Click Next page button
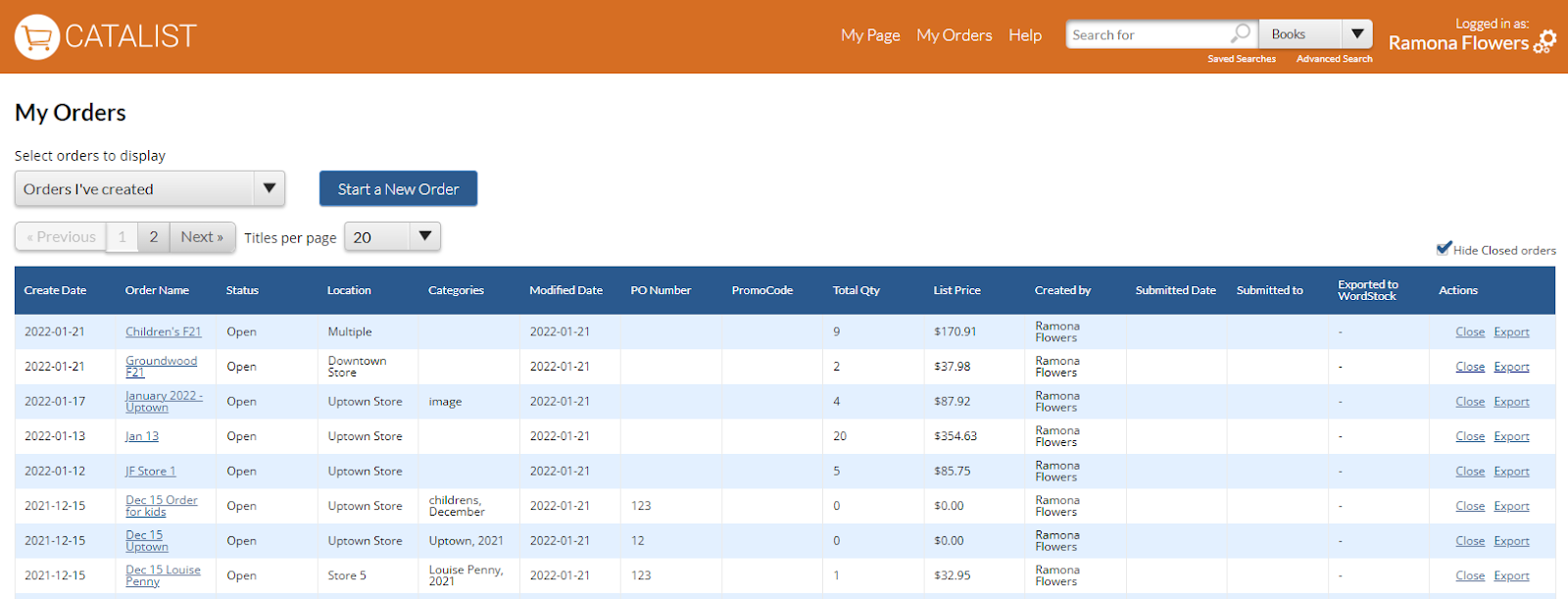The image size is (1568, 599). click(203, 237)
